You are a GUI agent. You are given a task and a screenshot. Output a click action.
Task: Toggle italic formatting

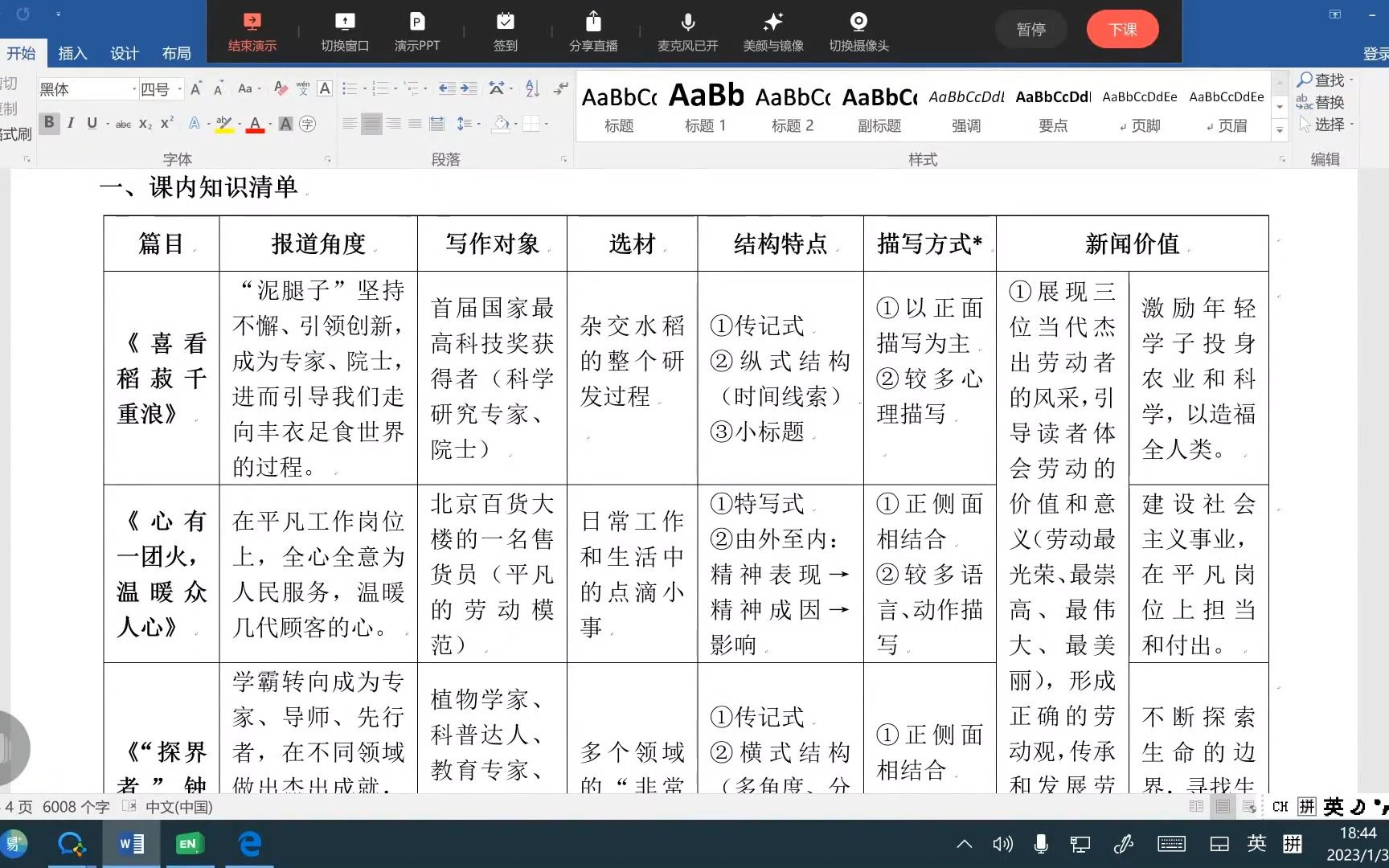click(71, 123)
